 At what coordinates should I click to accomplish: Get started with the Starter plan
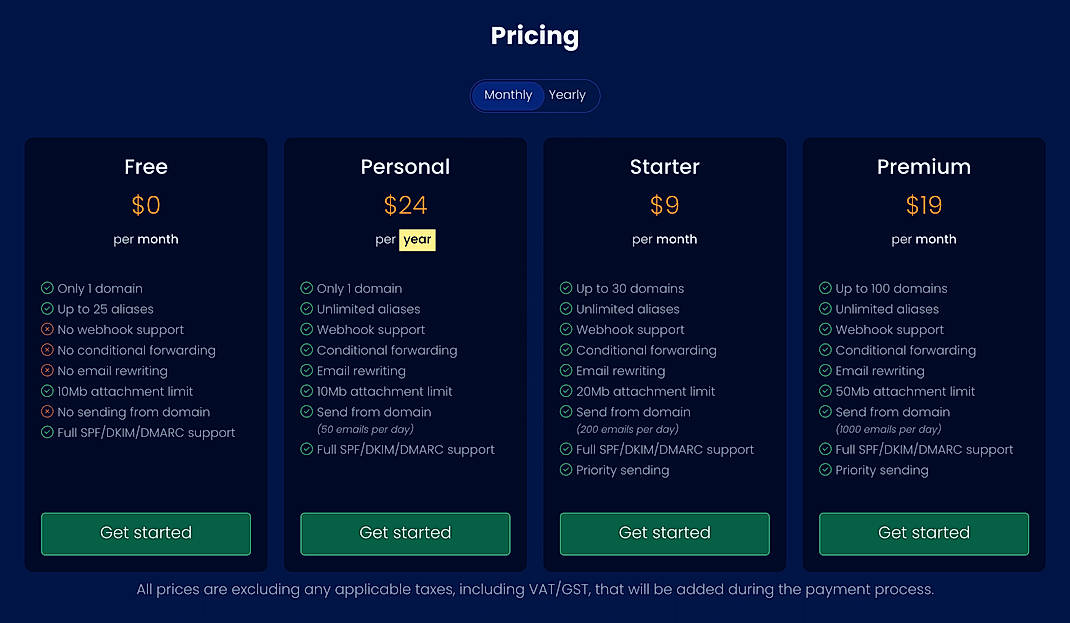[664, 534]
